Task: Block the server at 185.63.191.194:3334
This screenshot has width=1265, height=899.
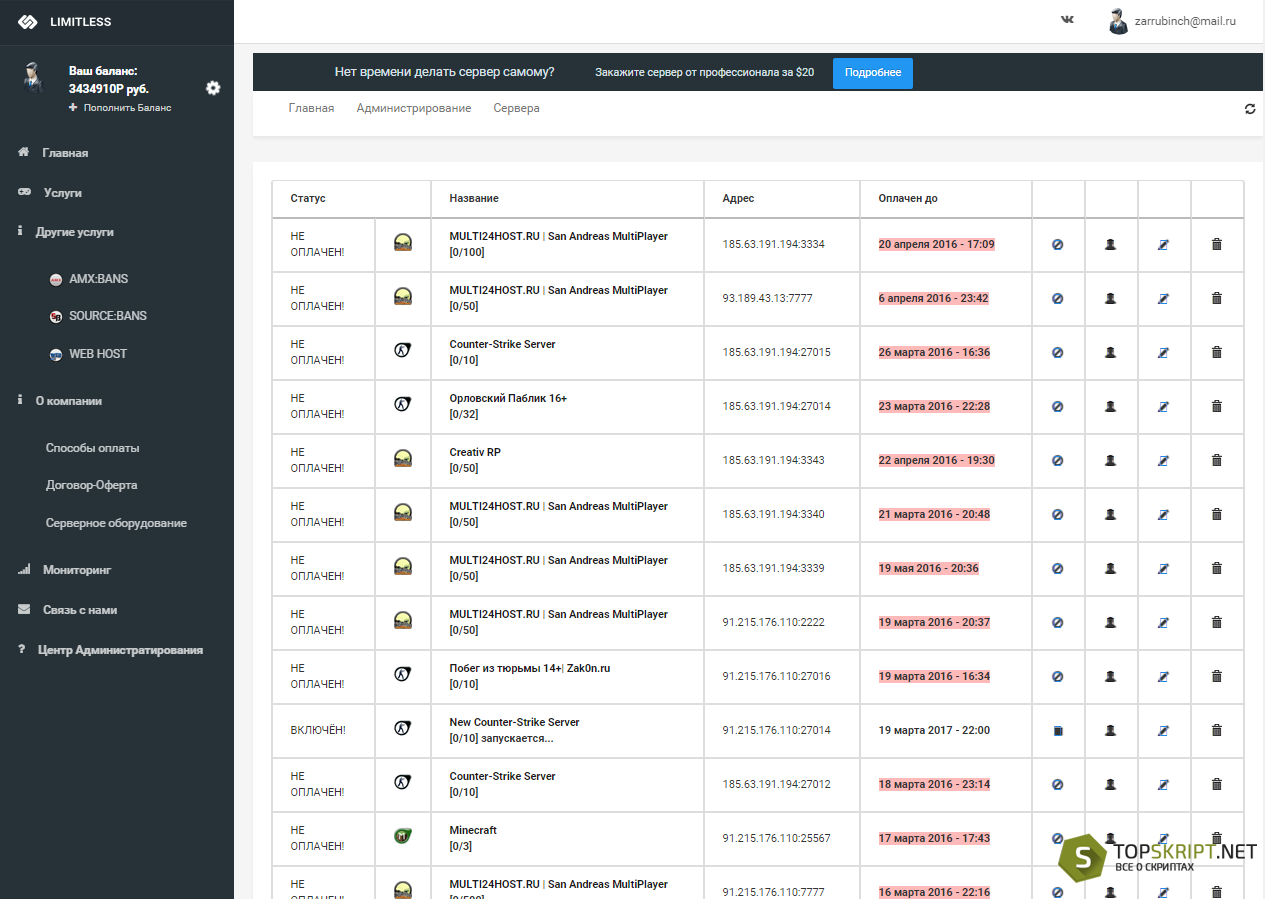Action: (1058, 244)
